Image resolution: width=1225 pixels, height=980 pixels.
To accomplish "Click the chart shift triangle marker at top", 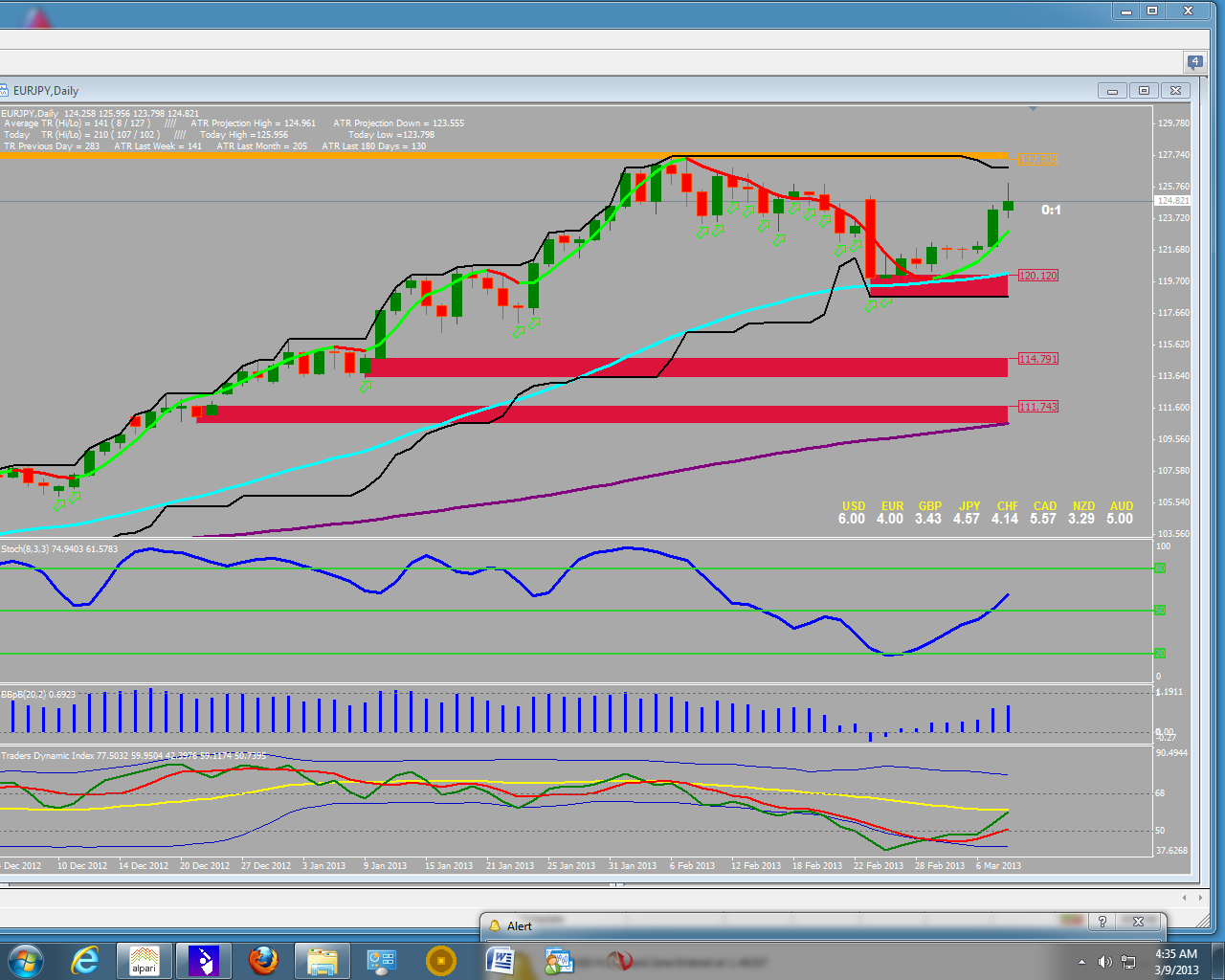I will (x=1033, y=109).
